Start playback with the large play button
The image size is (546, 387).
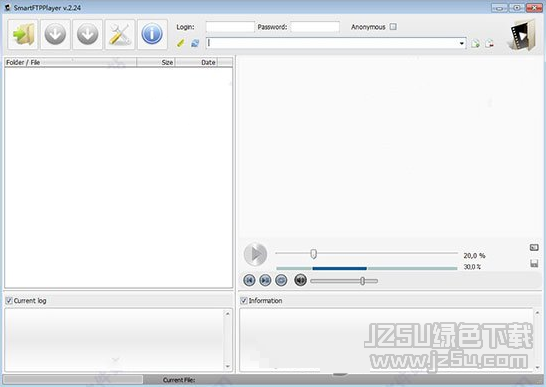256,254
